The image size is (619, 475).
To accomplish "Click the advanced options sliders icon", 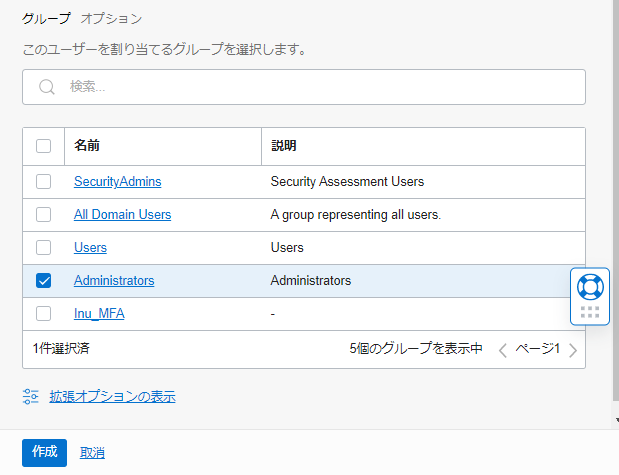I will point(31,397).
